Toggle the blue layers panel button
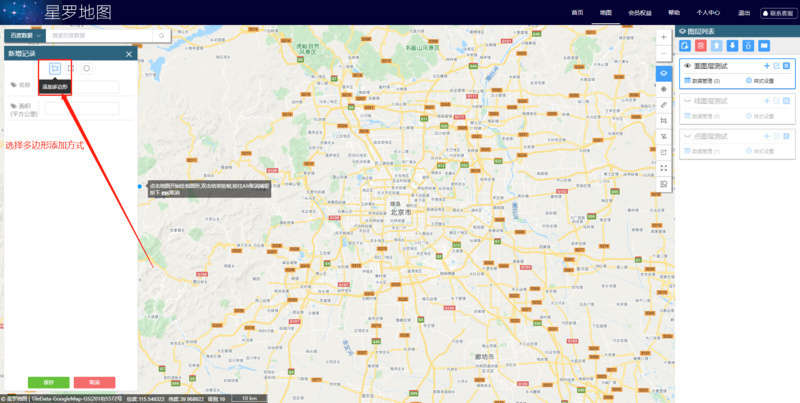Image resolution: width=800 pixels, height=403 pixels. coord(664,73)
